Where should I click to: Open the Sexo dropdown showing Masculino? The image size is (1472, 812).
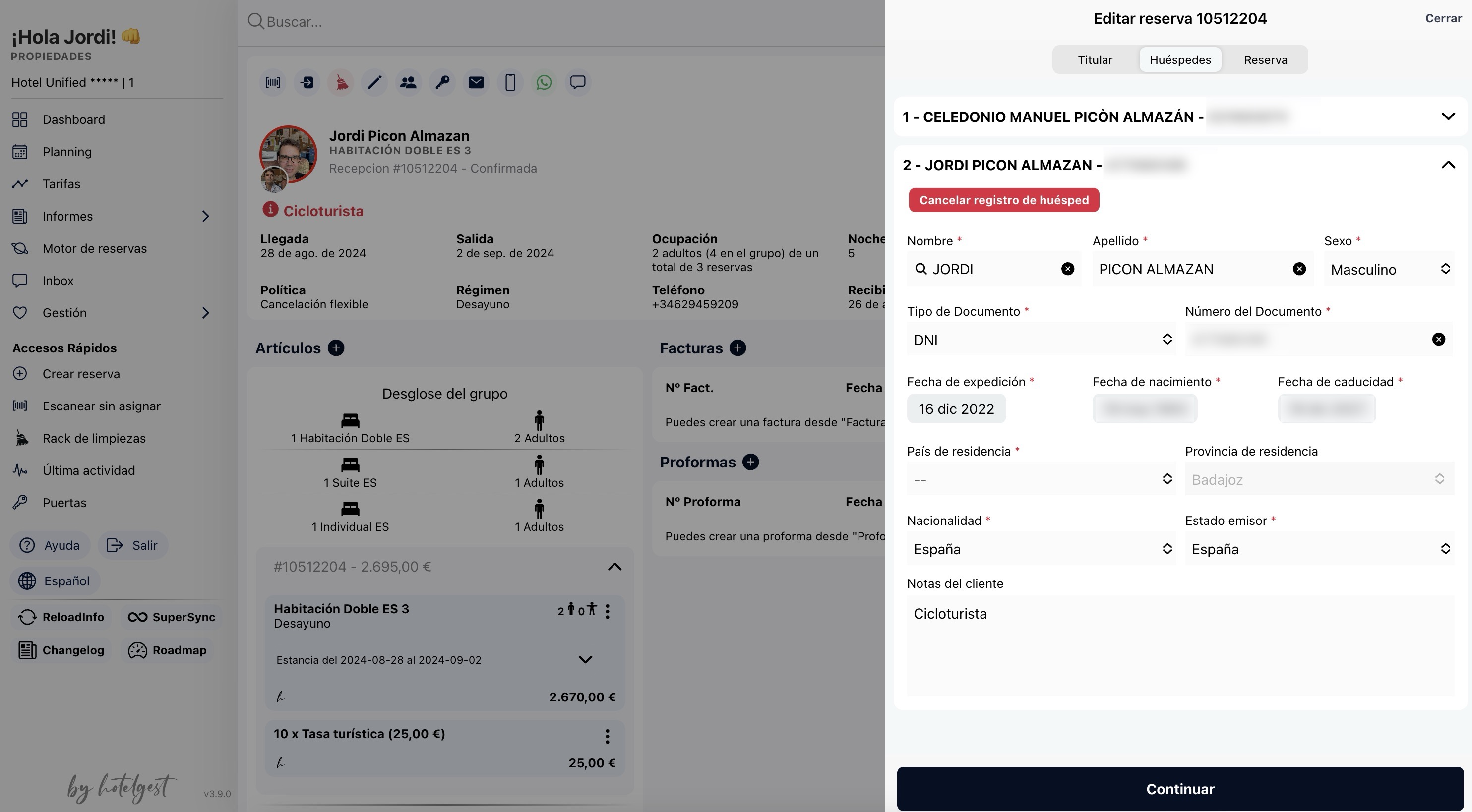pyautogui.click(x=1389, y=269)
